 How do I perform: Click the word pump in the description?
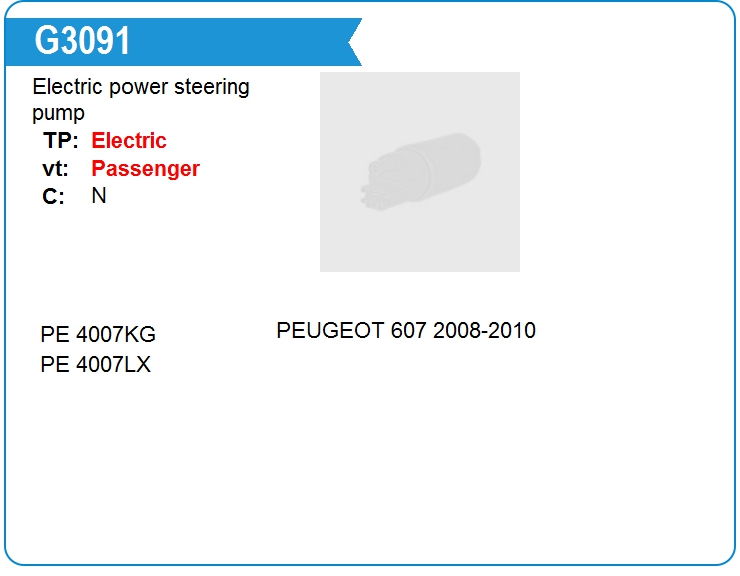(x=59, y=113)
